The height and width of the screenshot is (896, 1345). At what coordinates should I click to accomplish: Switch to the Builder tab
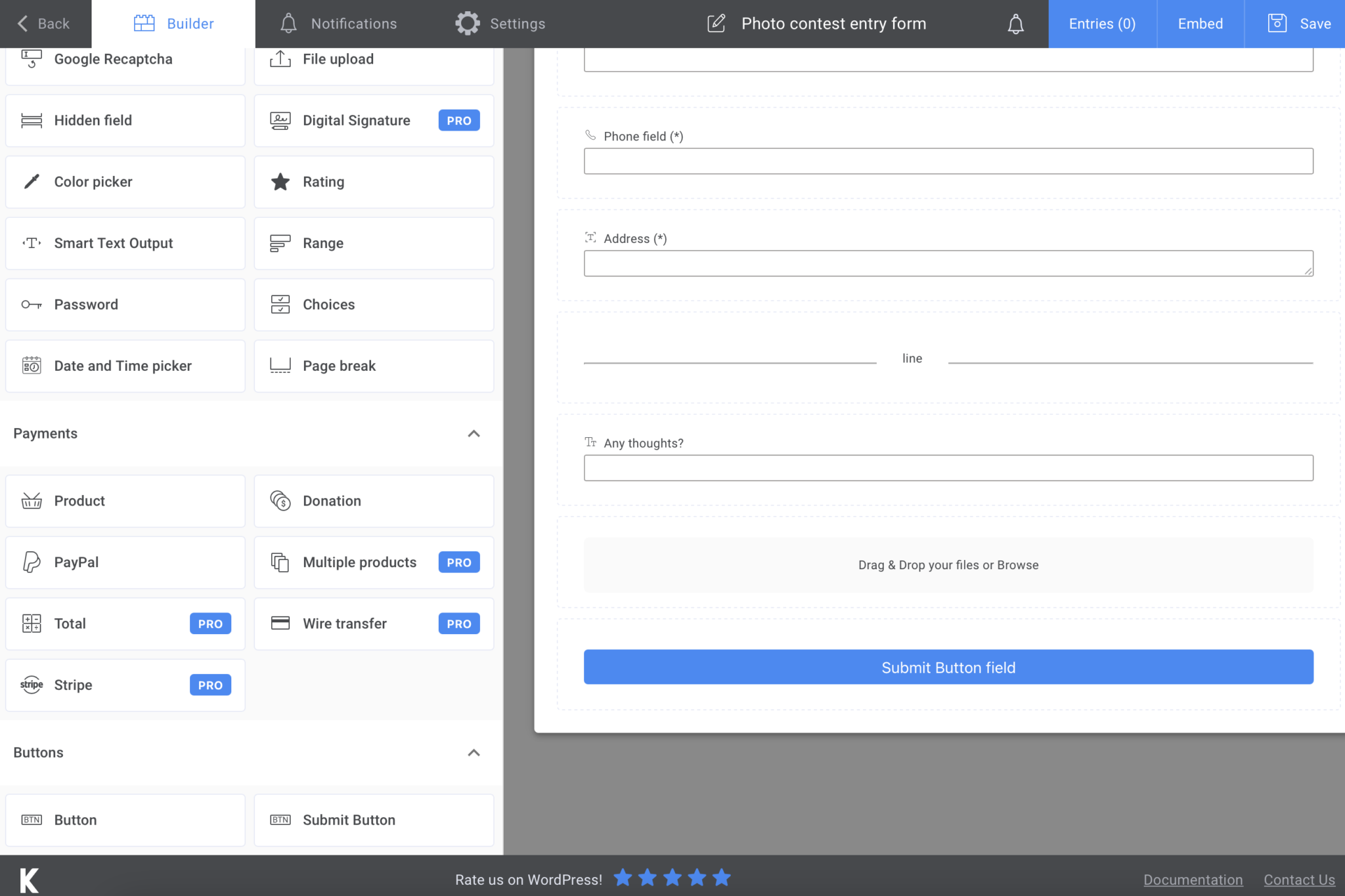click(x=174, y=23)
